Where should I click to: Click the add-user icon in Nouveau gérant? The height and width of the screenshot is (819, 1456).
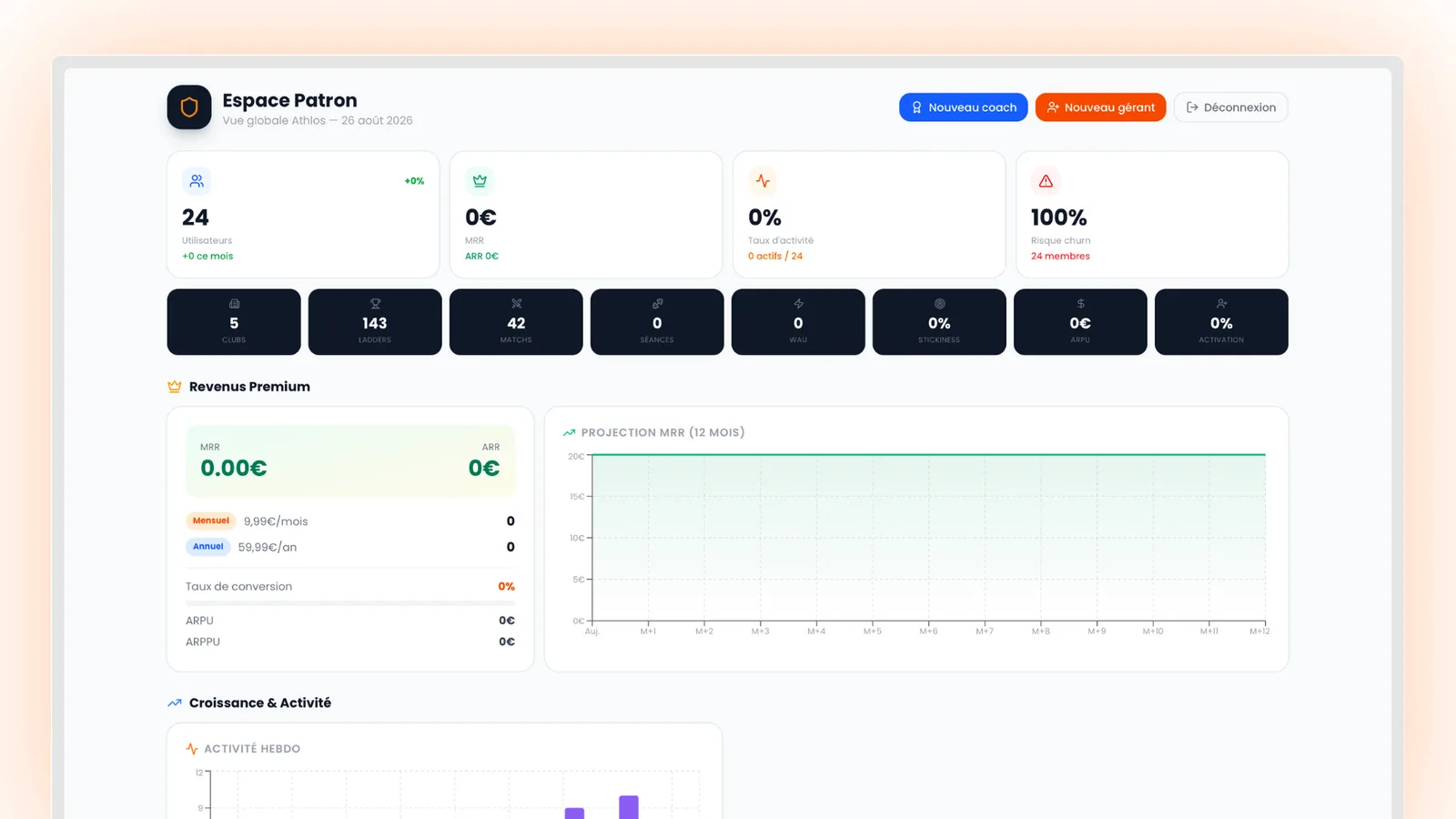[1053, 107]
